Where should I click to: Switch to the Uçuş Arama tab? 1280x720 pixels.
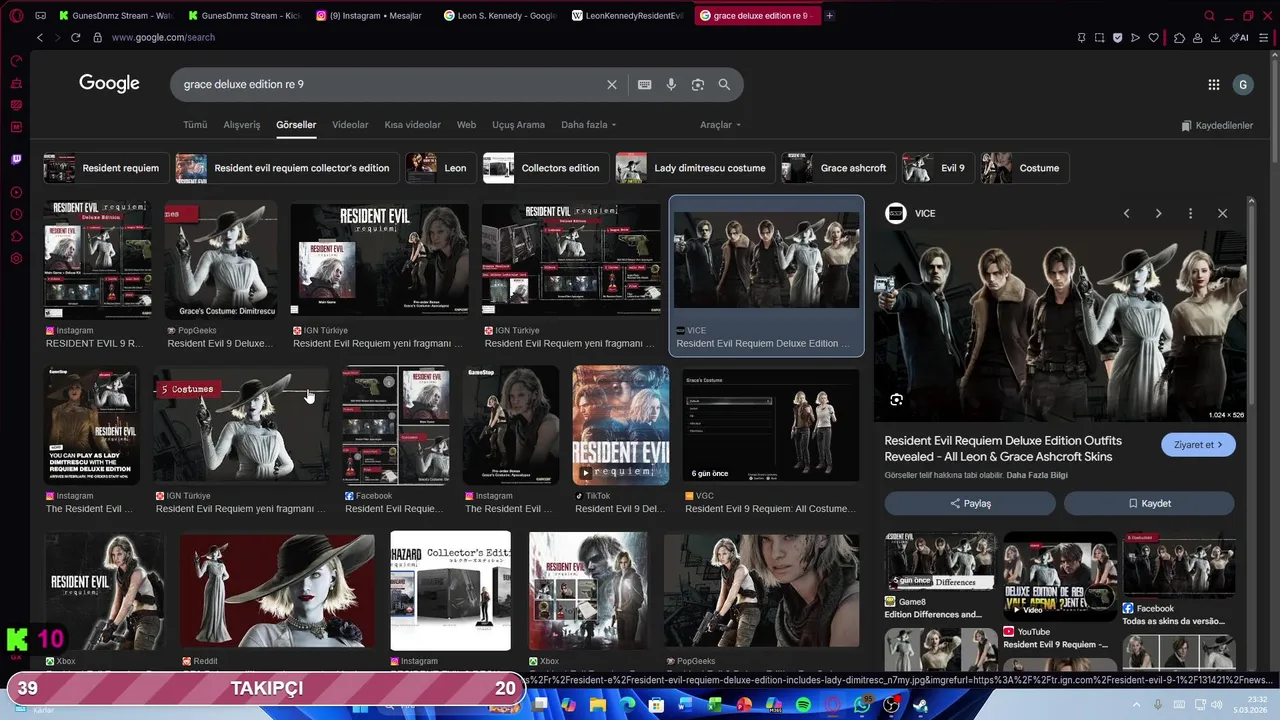518,125
